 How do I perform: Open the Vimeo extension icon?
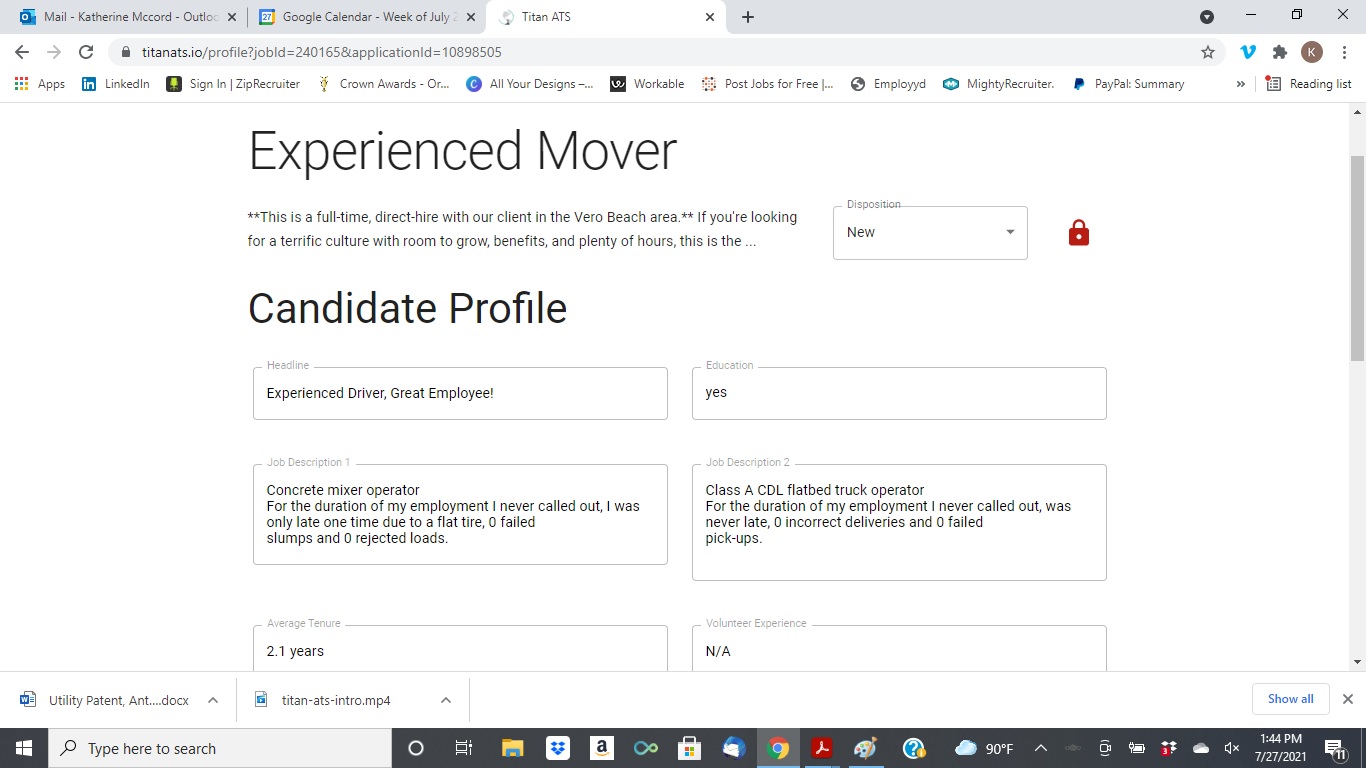pyautogui.click(x=1248, y=52)
